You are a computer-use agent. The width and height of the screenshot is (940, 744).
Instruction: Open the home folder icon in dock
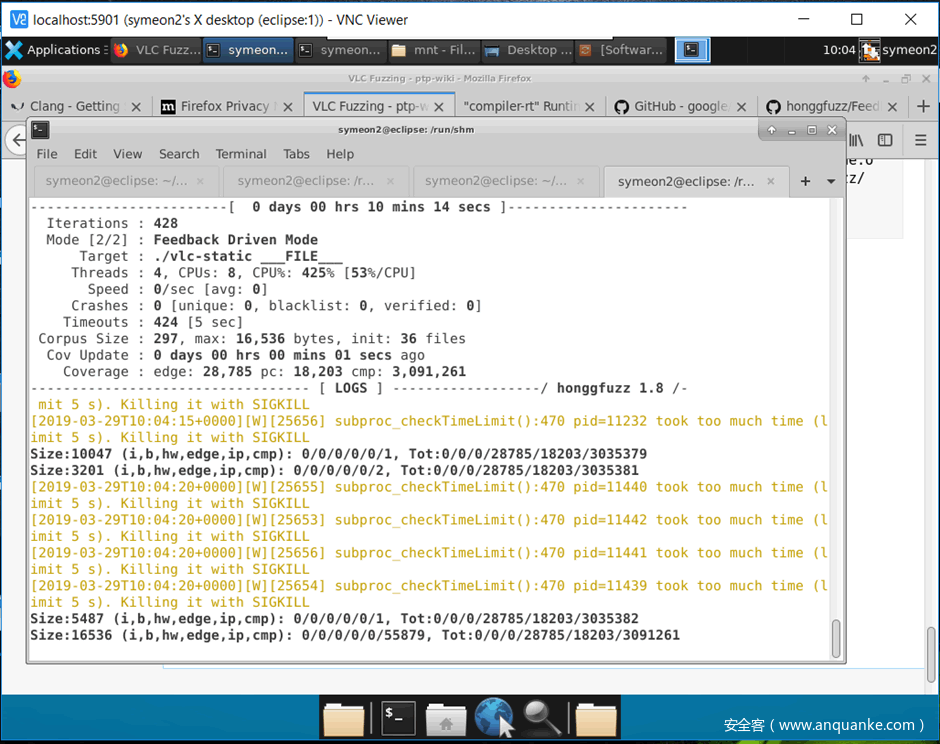446,716
